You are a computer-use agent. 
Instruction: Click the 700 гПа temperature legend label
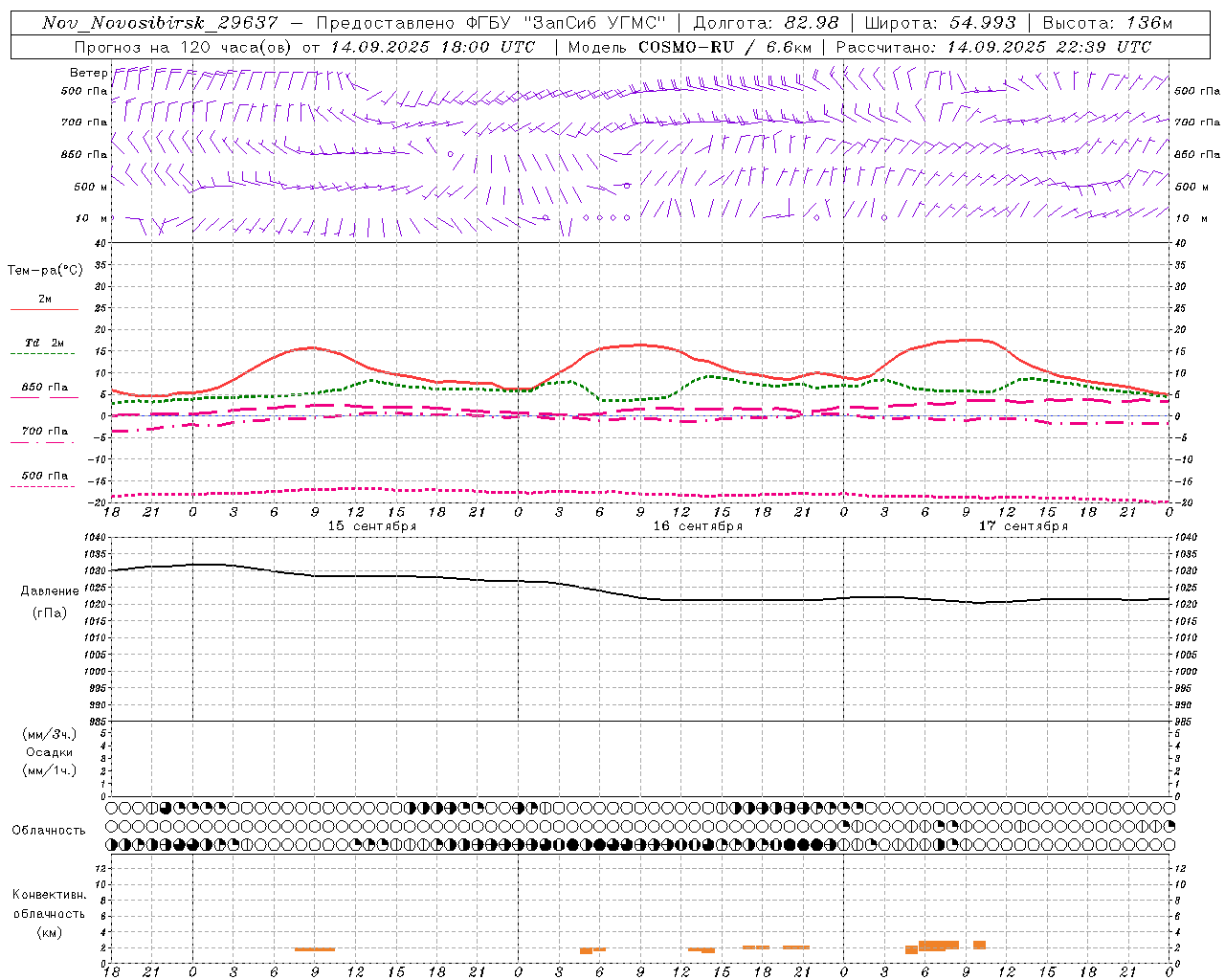(45, 432)
